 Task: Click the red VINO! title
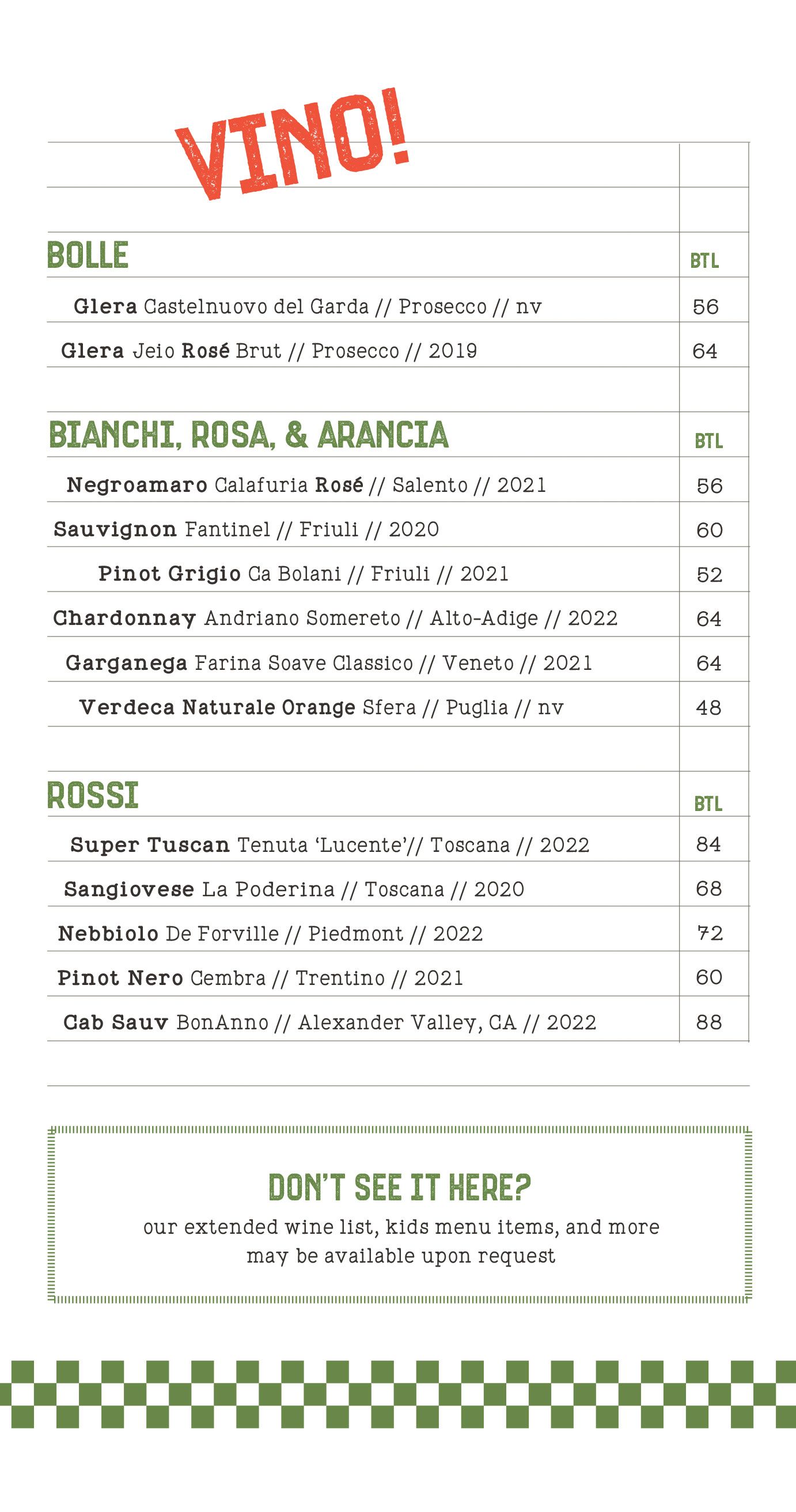(293, 143)
